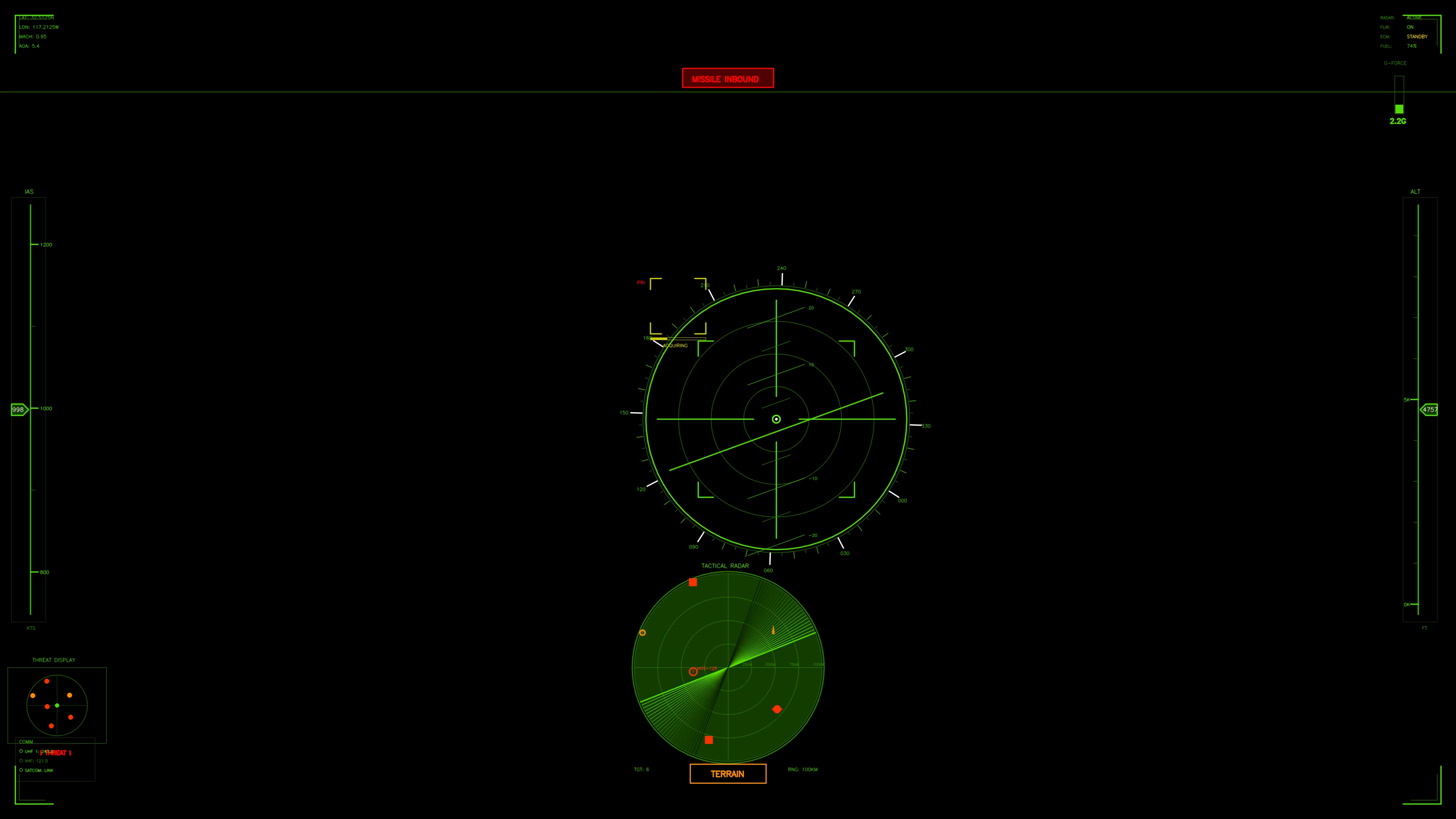This screenshot has width=1456, height=819.
Task: Select the VHF 121.5 radio channel
Action: pyautogui.click(x=35, y=761)
